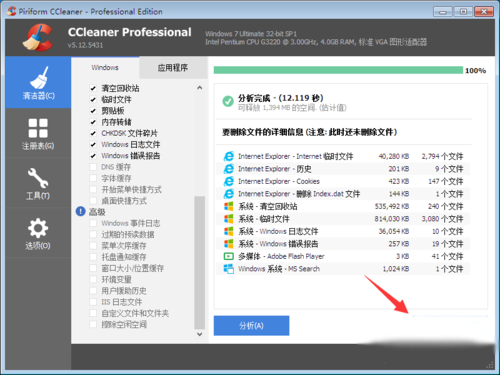Uncheck 剪贴板 checkbox
This screenshot has height=375, width=500.
[x=93, y=111]
